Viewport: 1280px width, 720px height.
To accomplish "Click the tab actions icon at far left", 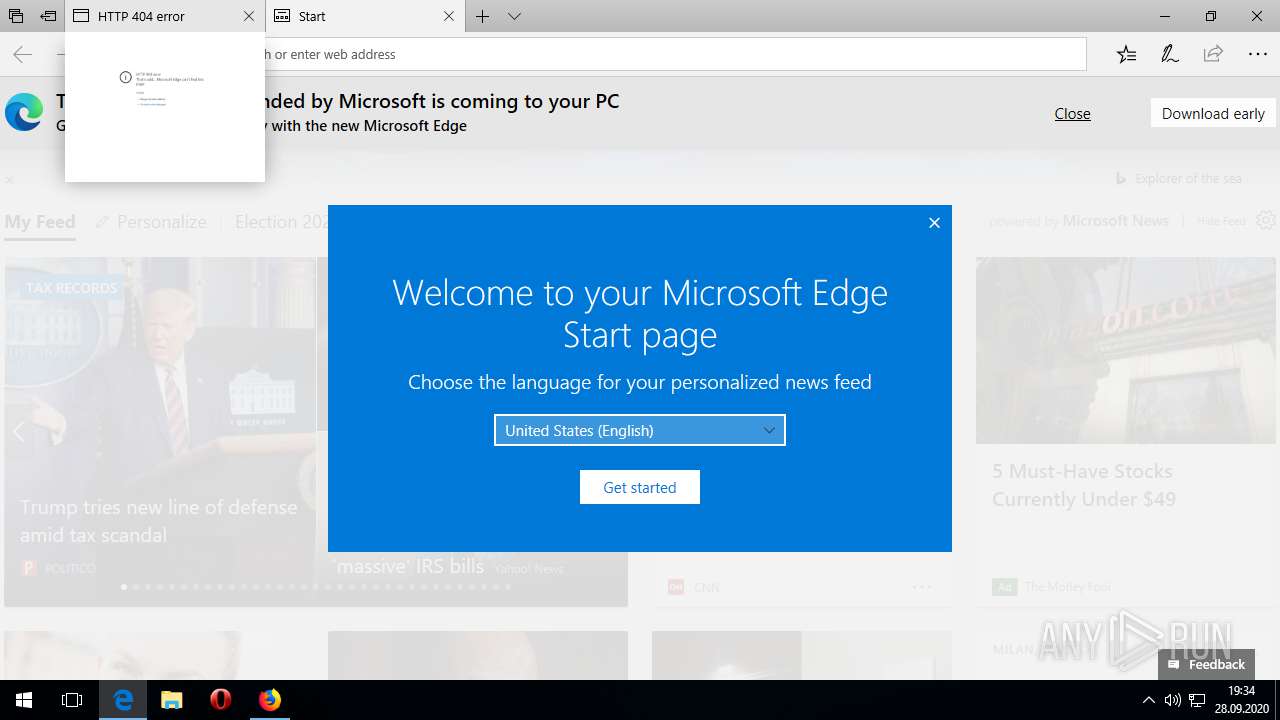I will tap(16, 16).
